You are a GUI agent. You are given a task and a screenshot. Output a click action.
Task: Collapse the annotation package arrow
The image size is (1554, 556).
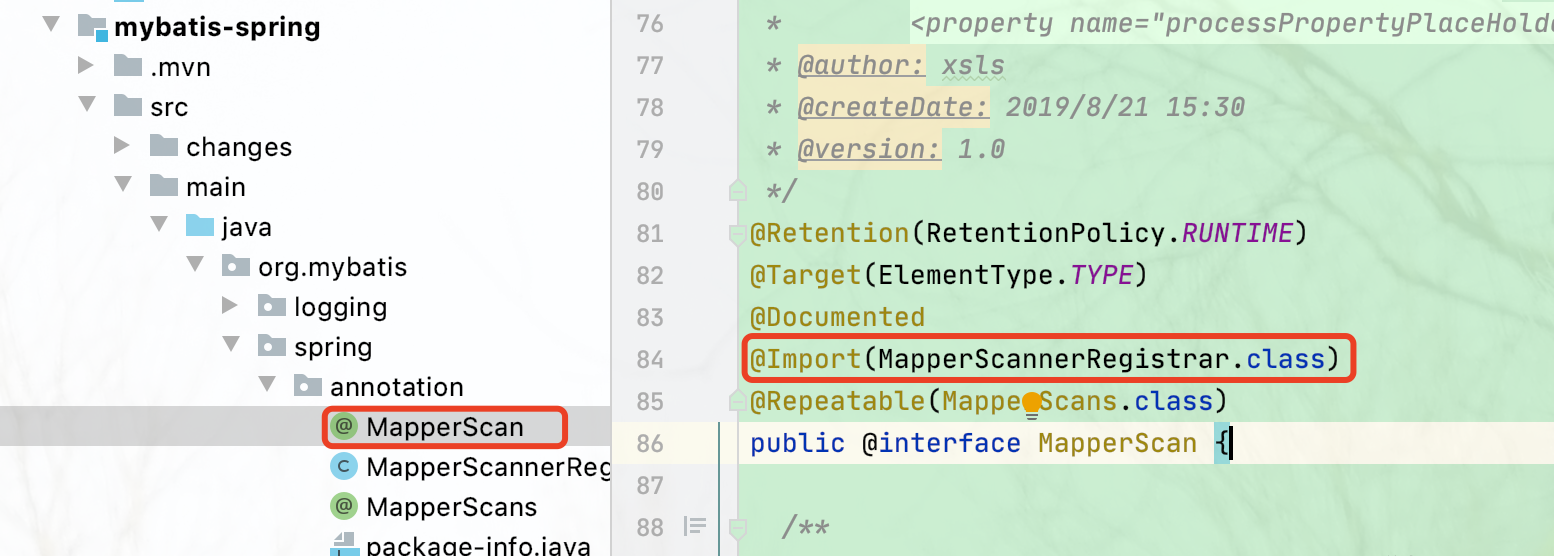click(x=267, y=386)
